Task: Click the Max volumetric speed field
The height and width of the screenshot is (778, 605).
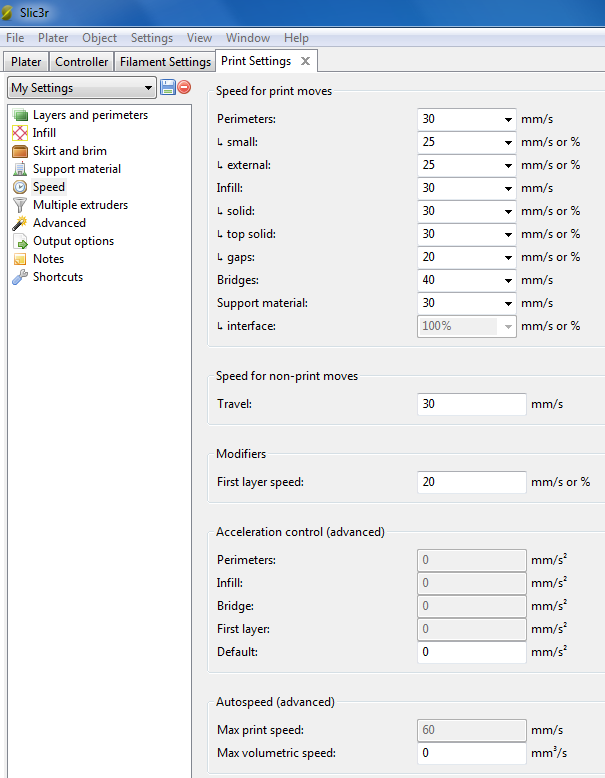Action: pyautogui.click(x=471, y=753)
